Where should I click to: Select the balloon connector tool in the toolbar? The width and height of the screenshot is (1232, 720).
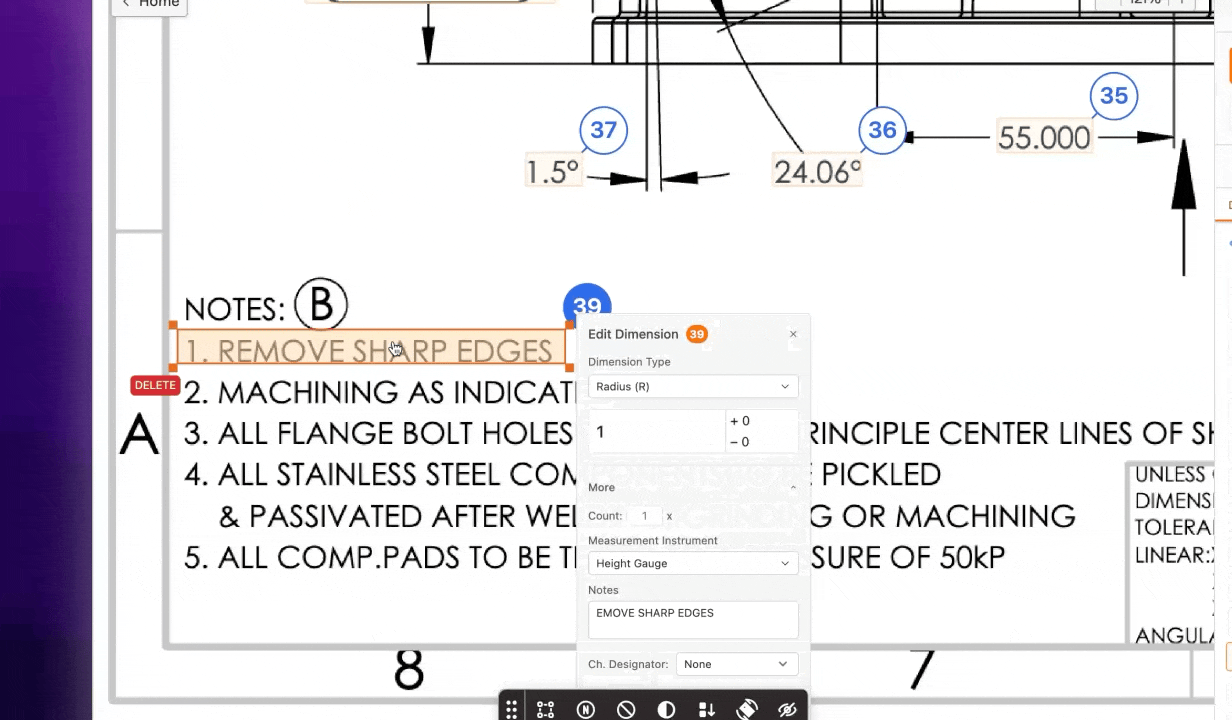click(x=546, y=708)
